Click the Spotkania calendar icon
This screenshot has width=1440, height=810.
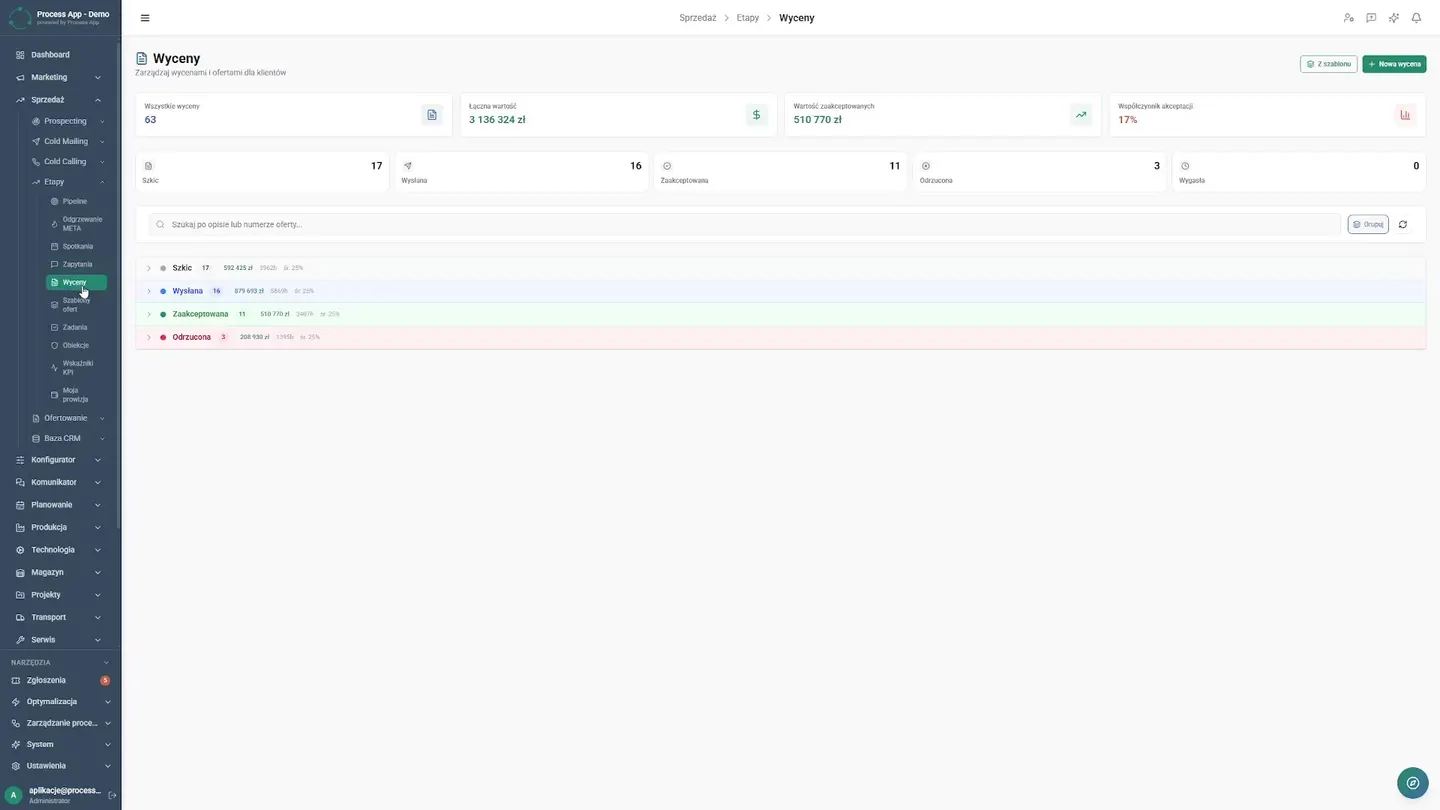coord(55,246)
